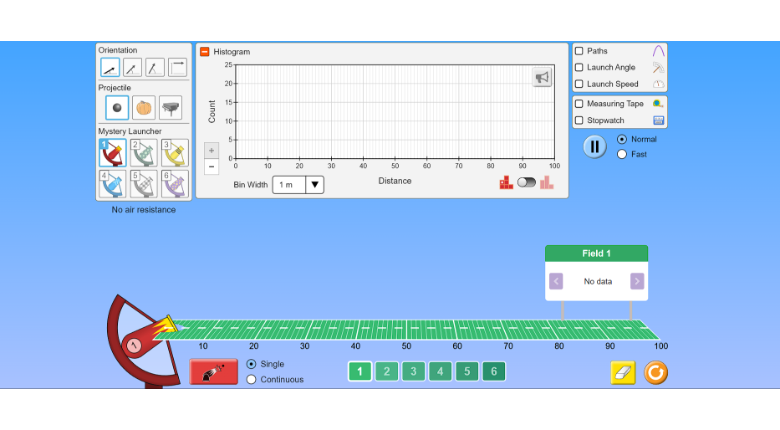The height and width of the screenshot is (430, 780).
Task: Enable the Measuring Tape checkbox
Action: [x=579, y=104]
